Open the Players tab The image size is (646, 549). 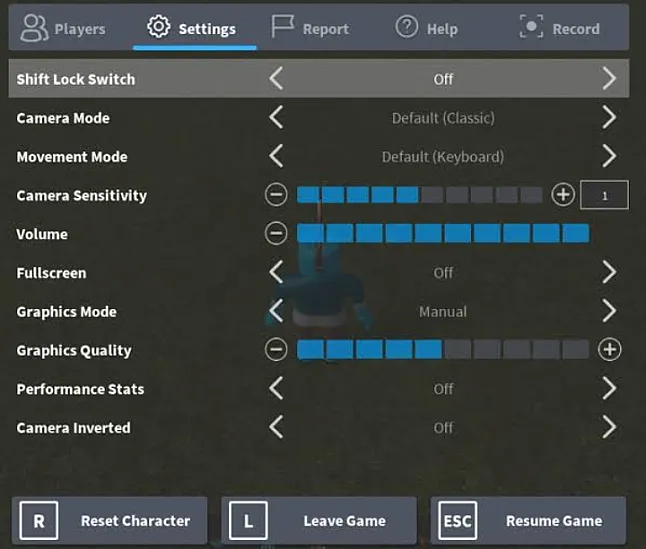63,28
